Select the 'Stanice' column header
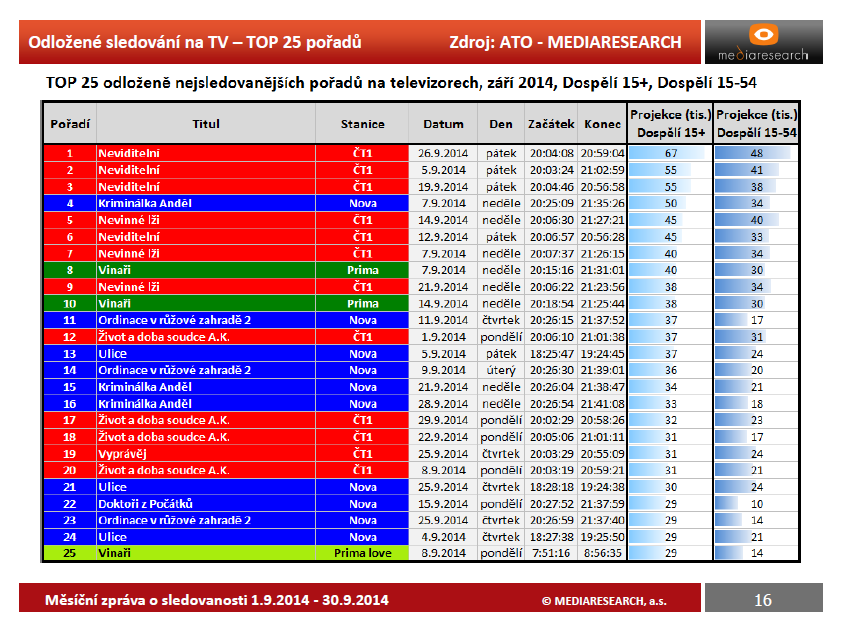The image size is (842, 631). click(362, 124)
